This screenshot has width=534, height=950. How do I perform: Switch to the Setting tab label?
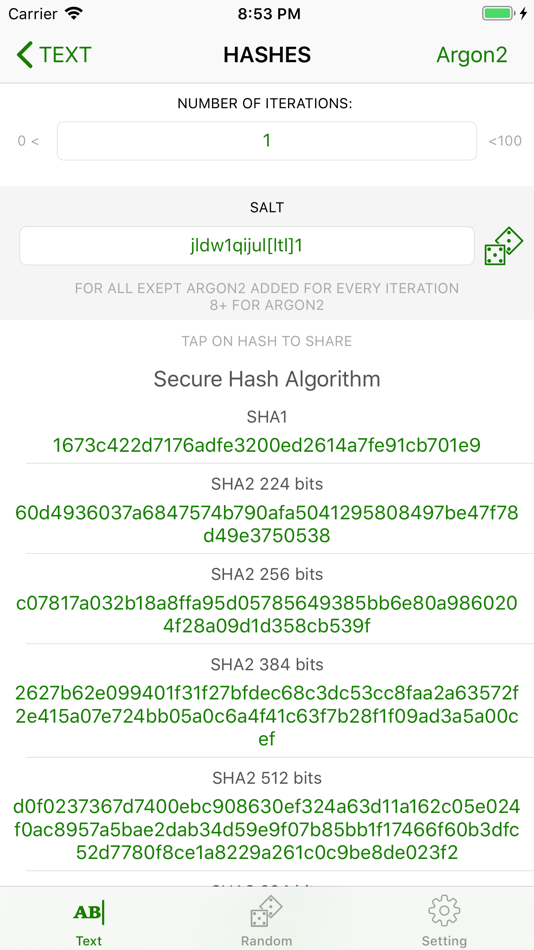[444, 941]
